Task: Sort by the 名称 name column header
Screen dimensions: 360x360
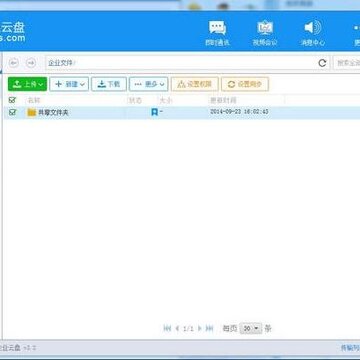Action: click(34, 100)
